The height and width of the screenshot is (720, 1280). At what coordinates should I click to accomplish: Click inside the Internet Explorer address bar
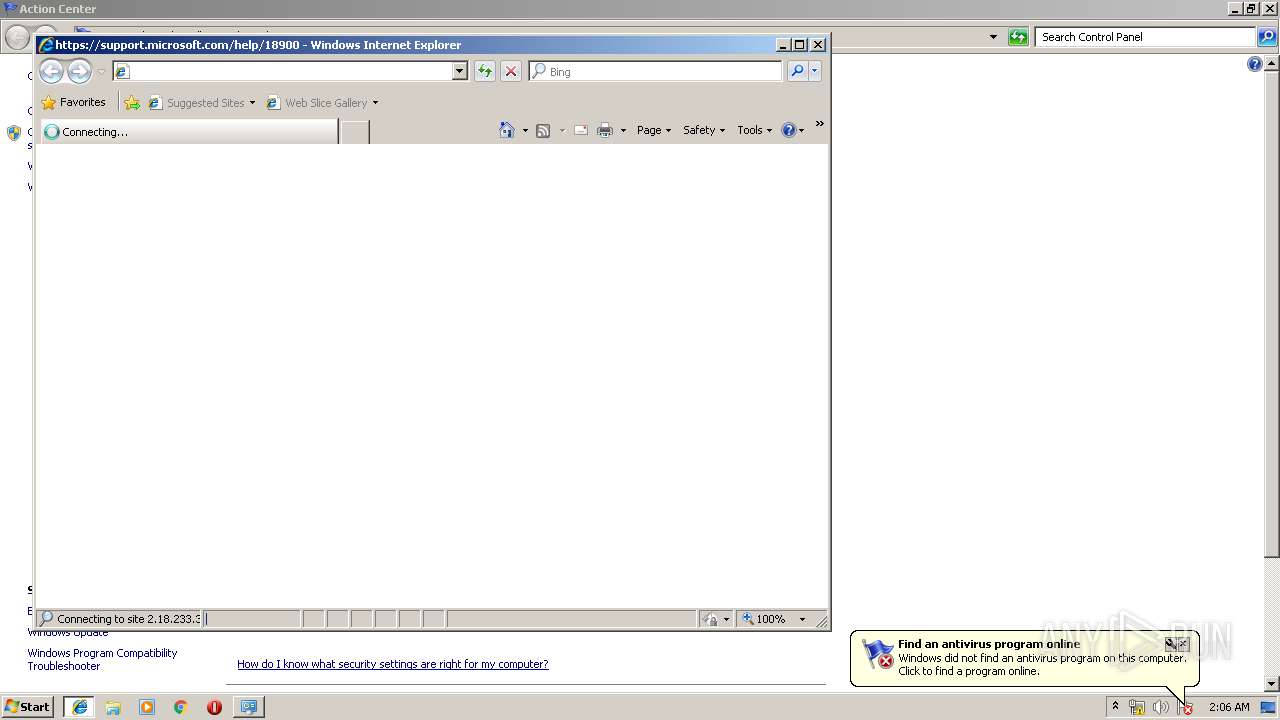pyautogui.click(x=290, y=71)
